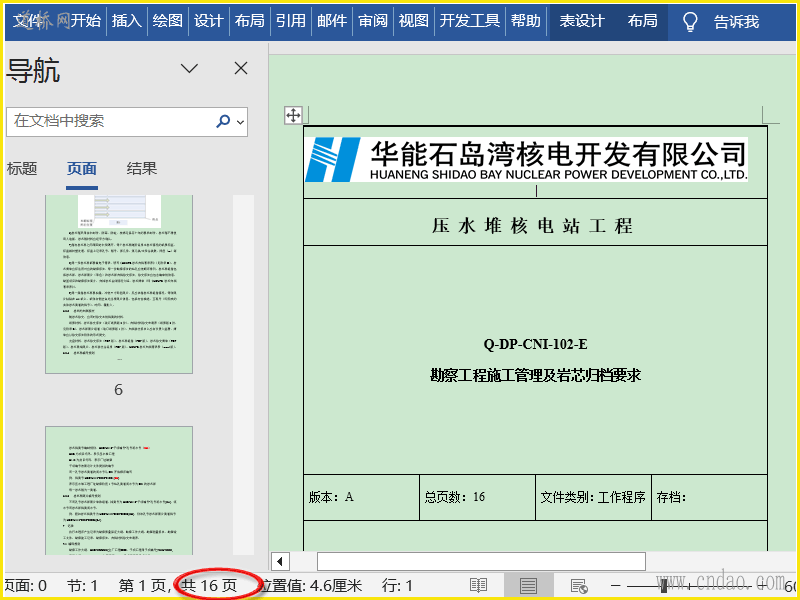Click the 页面: 0 status bar entry
The height and width of the screenshot is (600, 800).
[26, 586]
